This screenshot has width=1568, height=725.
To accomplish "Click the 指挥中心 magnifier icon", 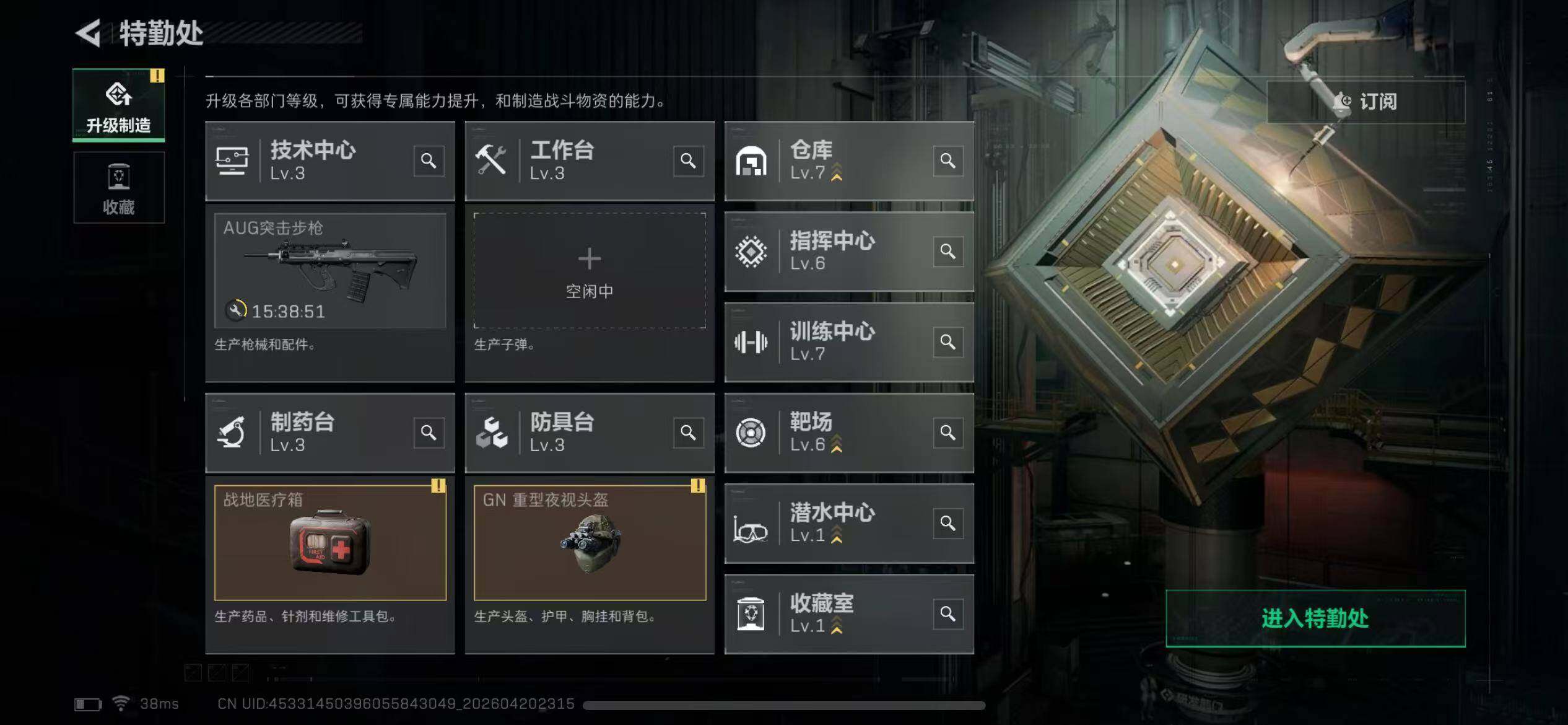I will click(x=948, y=251).
